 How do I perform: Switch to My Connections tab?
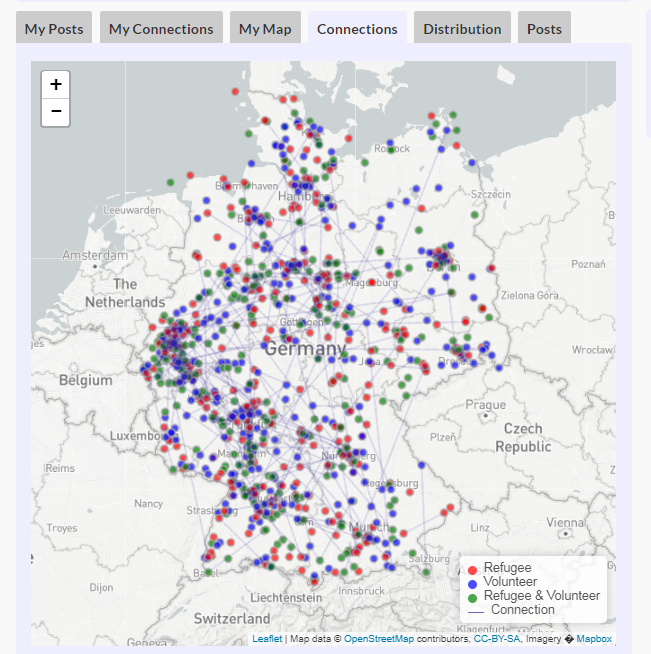pos(161,29)
